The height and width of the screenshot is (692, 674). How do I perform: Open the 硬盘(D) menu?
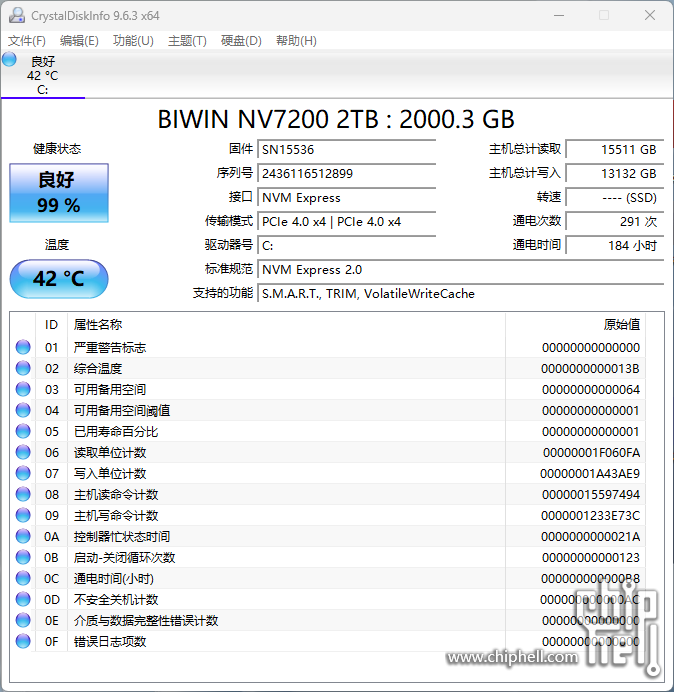[x=241, y=41]
